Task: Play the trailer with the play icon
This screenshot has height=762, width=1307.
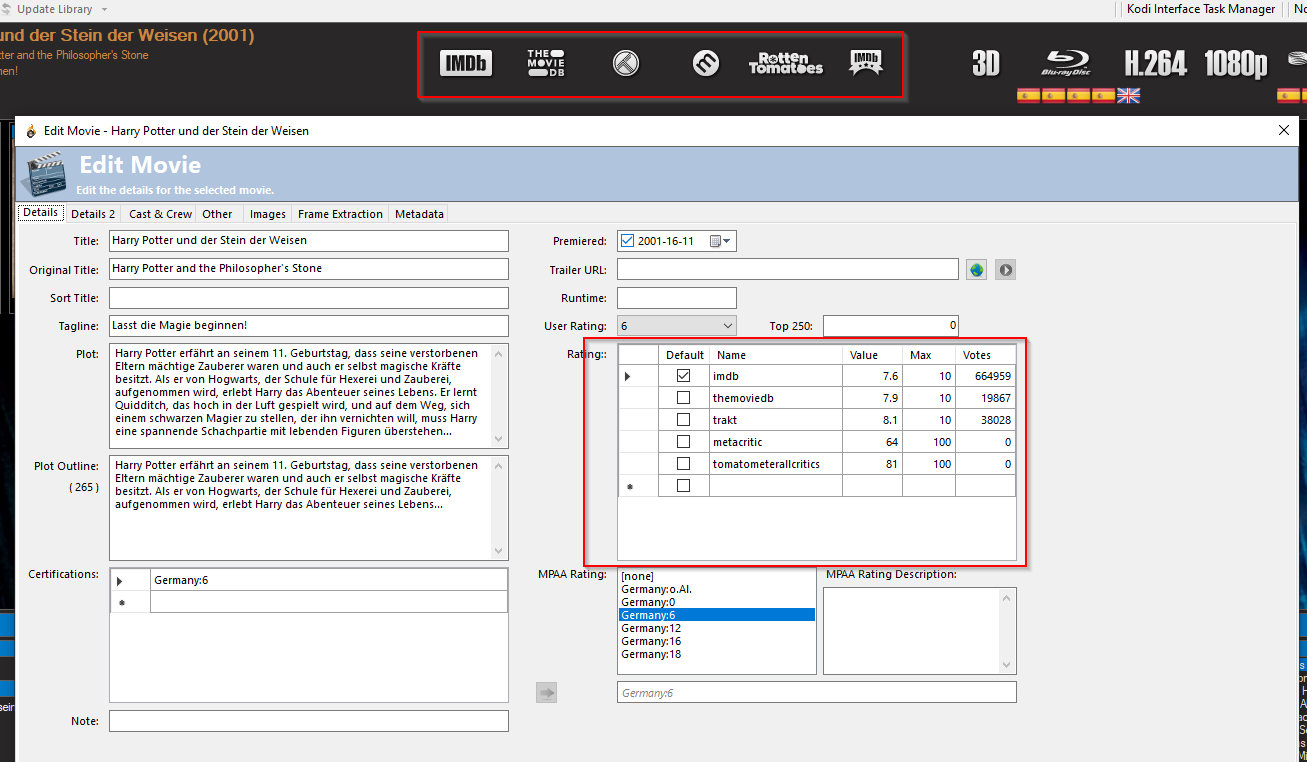Action: [x=1005, y=270]
